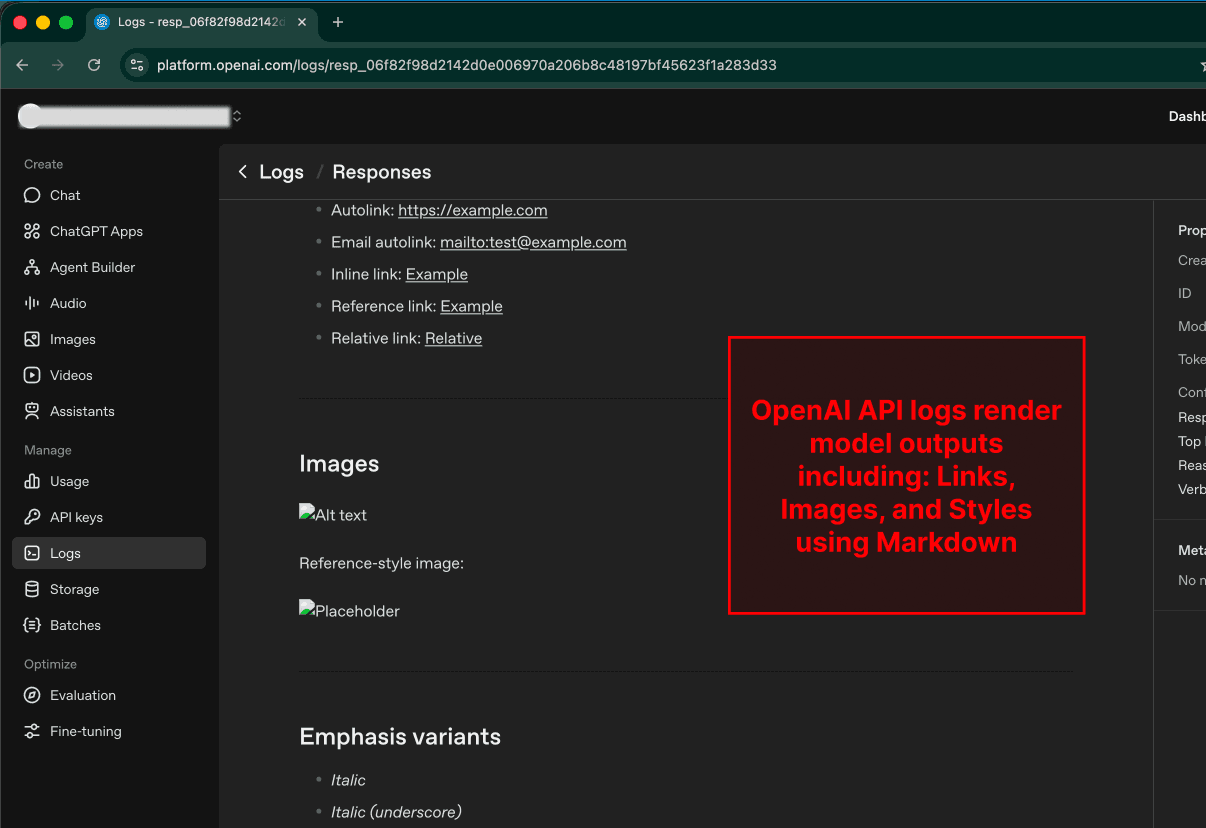The width and height of the screenshot is (1206, 828).
Task: Click the Relative link in the list
Action: pos(453,338)
